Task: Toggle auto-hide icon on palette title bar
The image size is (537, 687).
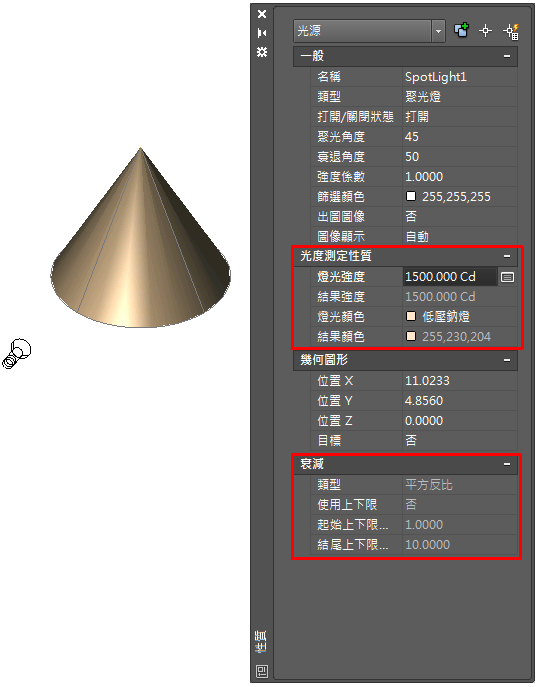Action: [262, 33]
